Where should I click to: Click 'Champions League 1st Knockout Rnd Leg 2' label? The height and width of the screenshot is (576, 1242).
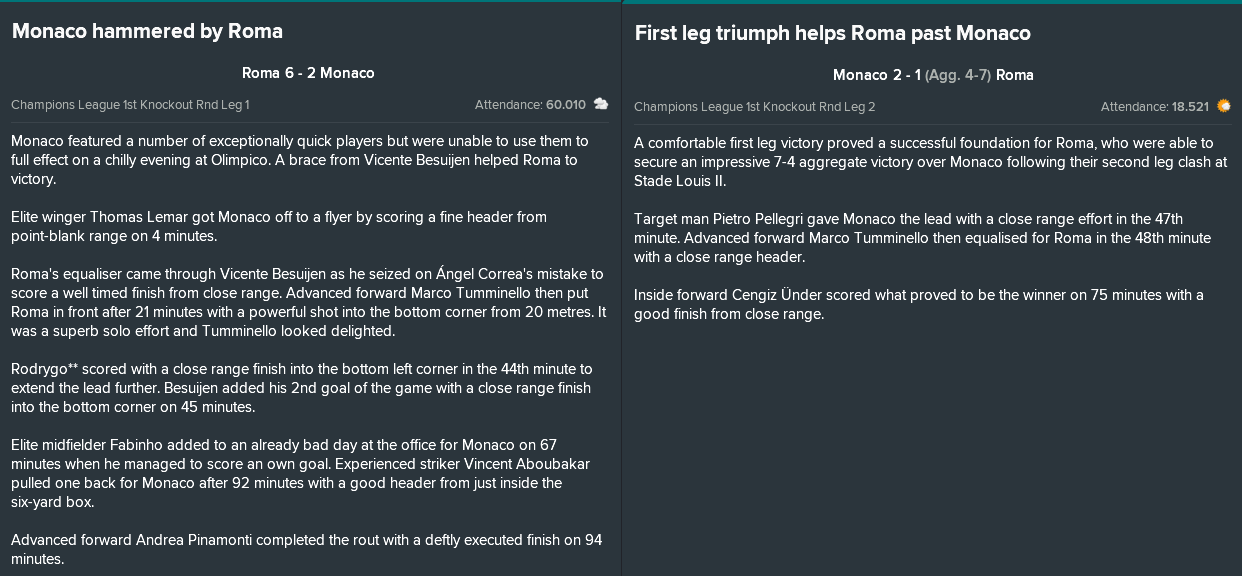[x=754, y=107]
